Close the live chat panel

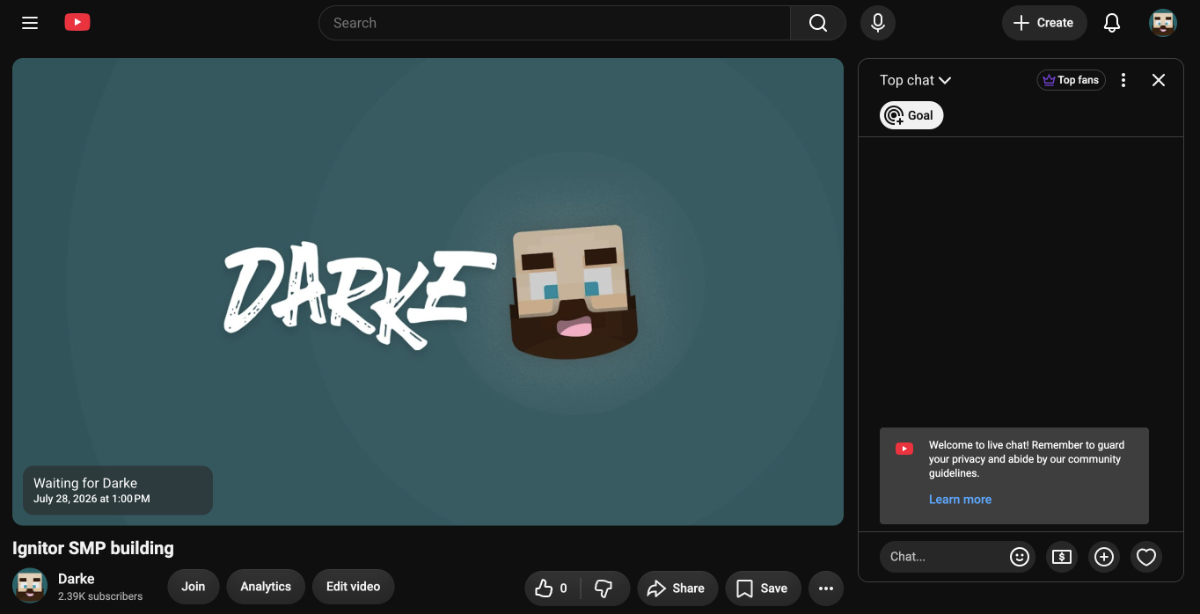[1158, 80]
